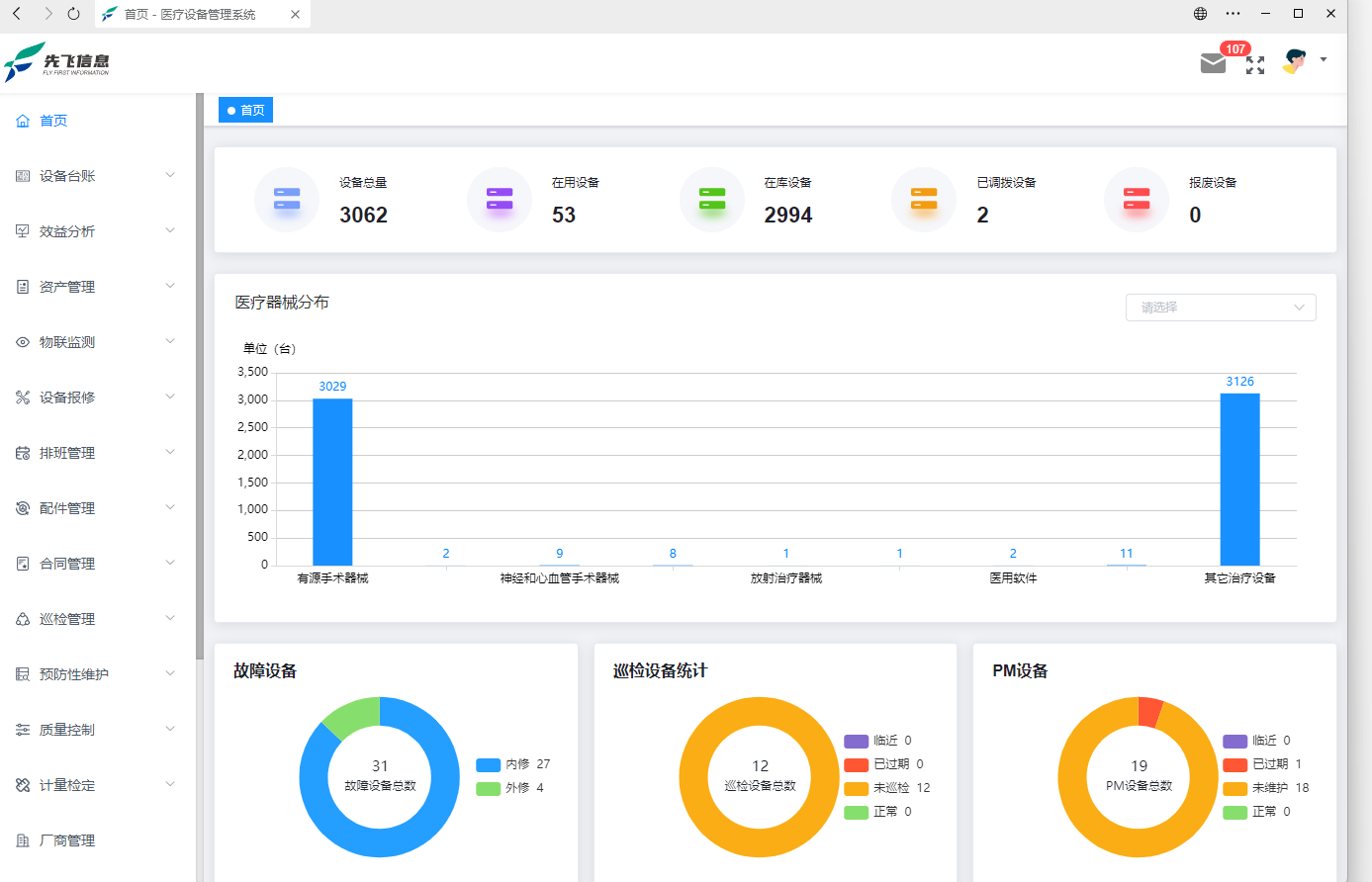Viewport: 1372px width, 882px height.
Task: Click the 已调拨设备 orange card icon
Action: (x=924, y=199)
